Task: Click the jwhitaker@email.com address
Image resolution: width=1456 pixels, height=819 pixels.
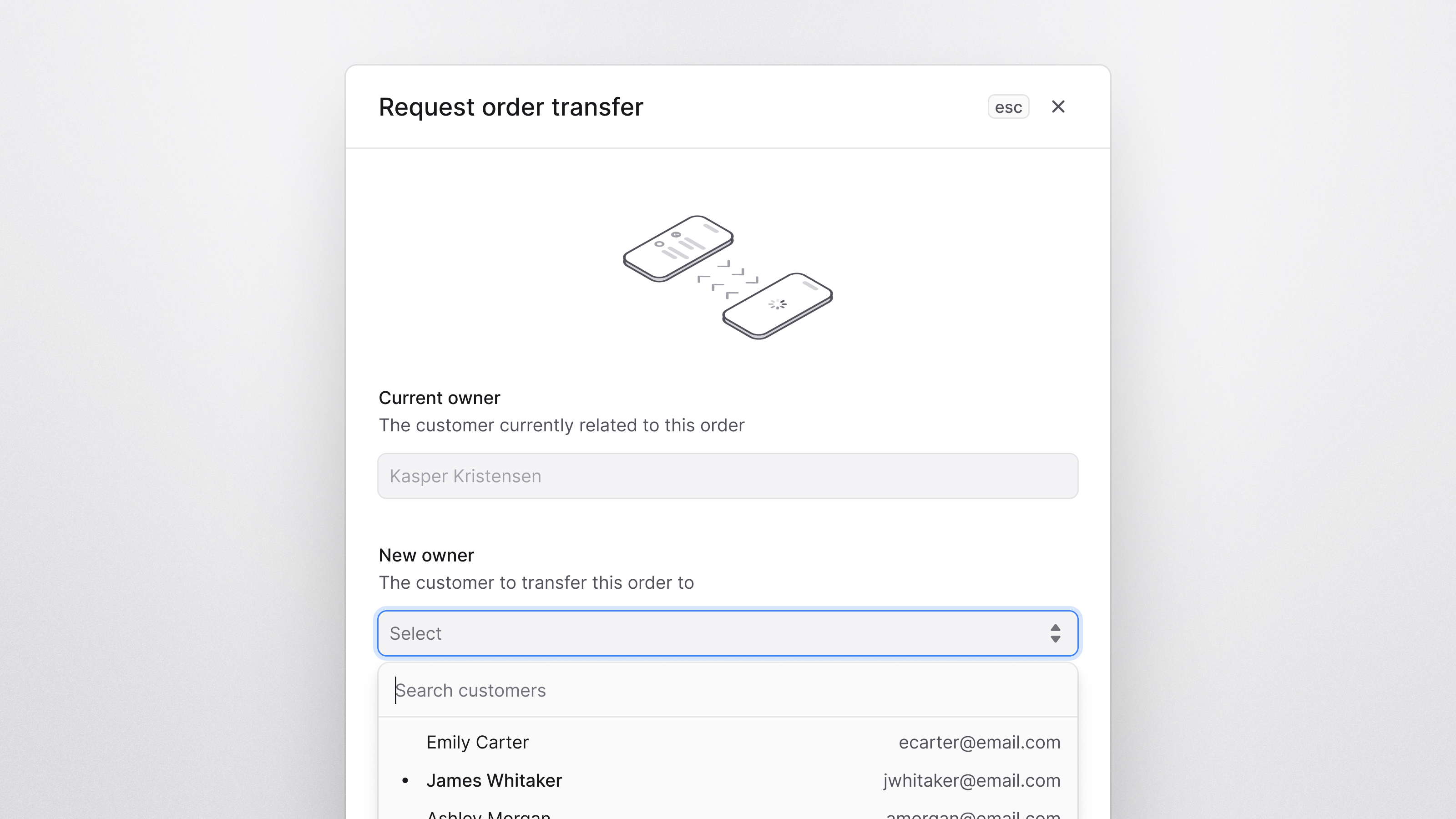Action: (971, 781)
